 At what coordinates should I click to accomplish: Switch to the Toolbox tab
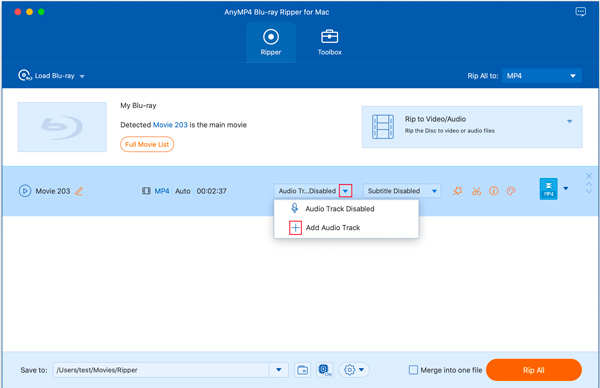[329, 42]
